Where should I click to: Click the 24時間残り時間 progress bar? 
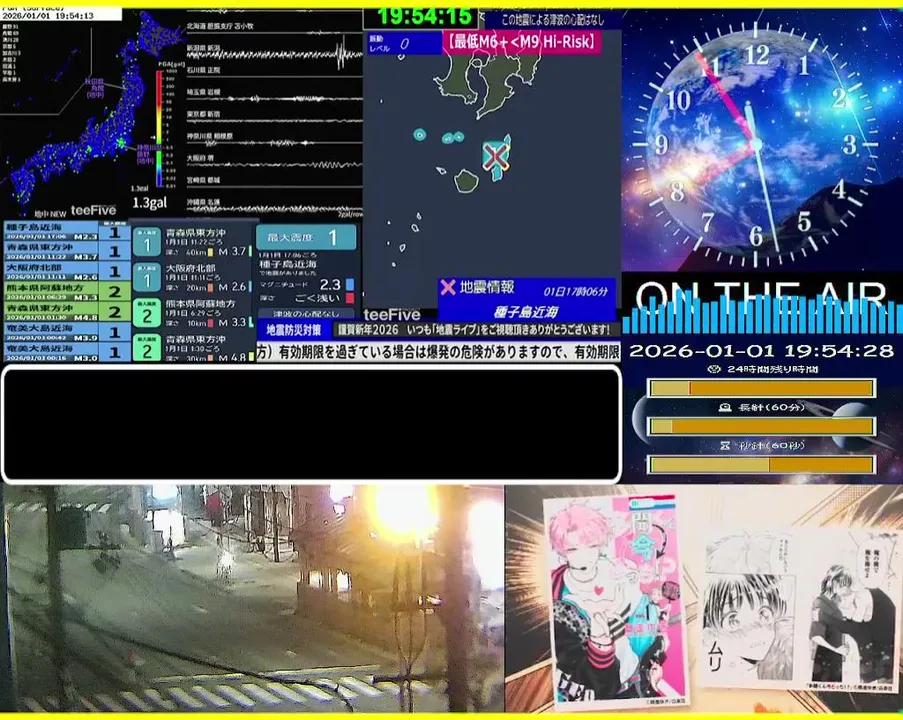[x=761, y=388]
